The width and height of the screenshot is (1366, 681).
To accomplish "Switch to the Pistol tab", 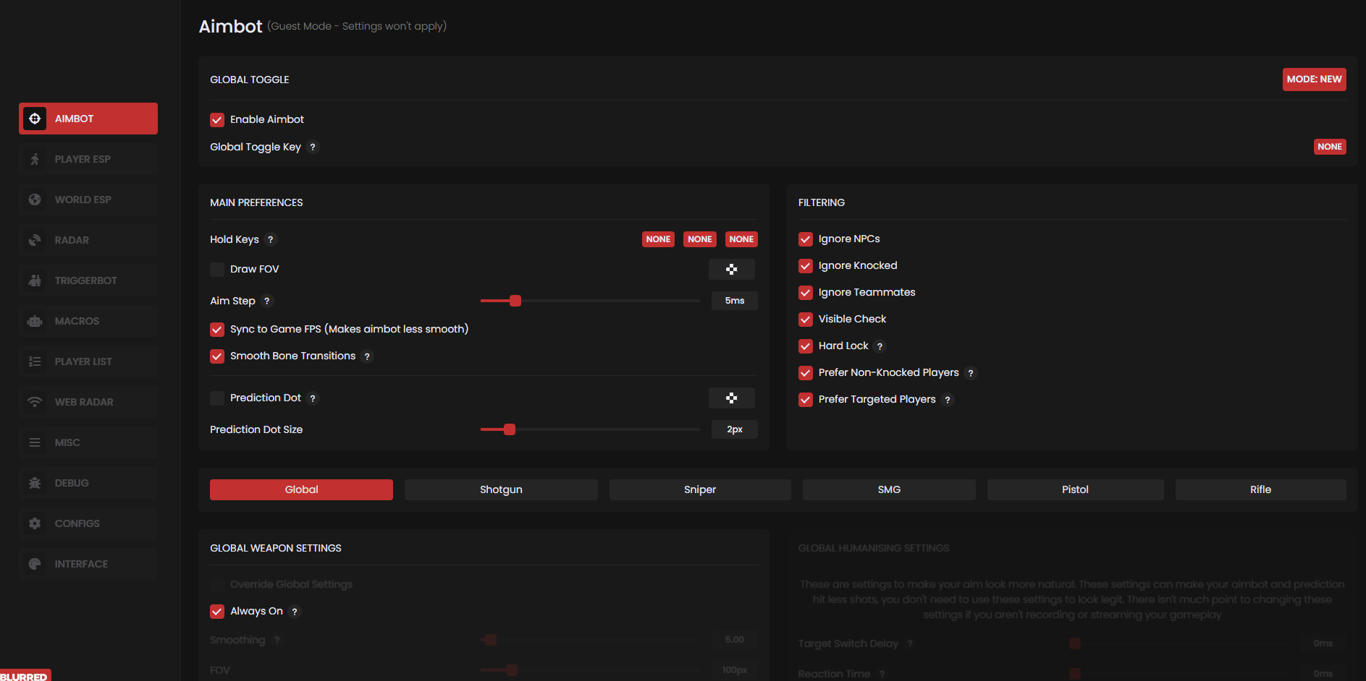I will [x=1075, y=489].
